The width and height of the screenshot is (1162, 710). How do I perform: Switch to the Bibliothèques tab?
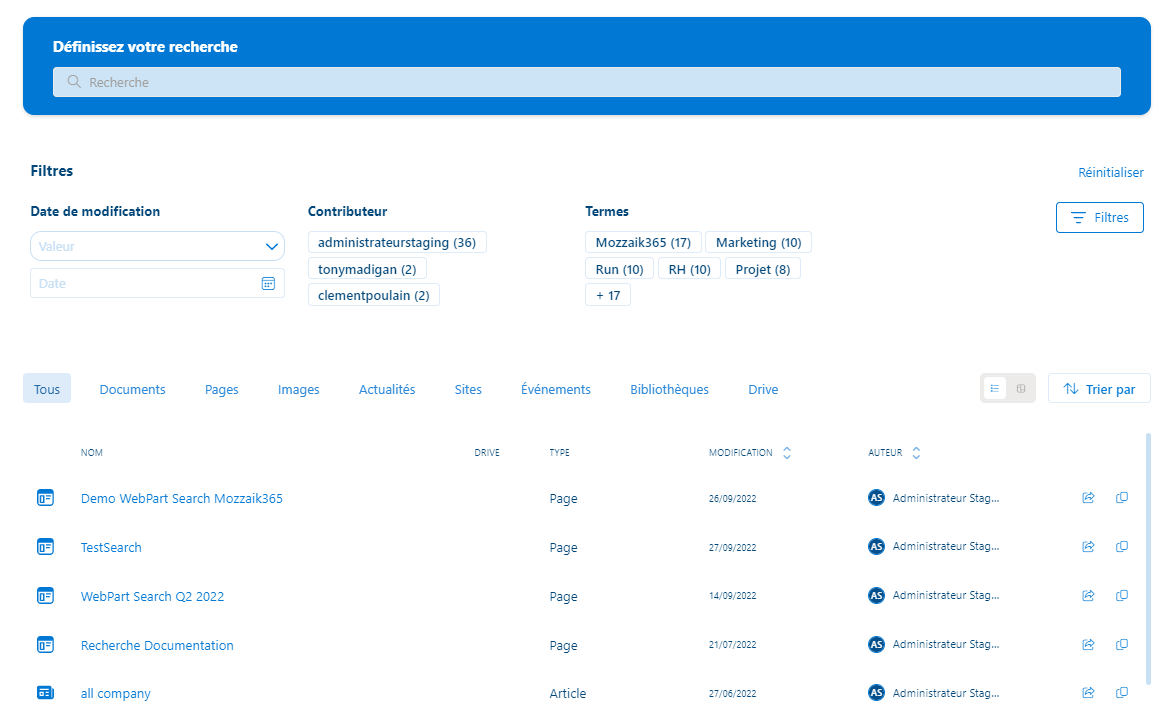[x=669, y=389]
